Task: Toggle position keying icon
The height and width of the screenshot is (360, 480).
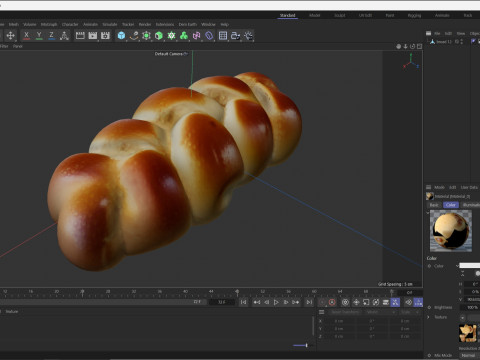Action: pos(356,302)
